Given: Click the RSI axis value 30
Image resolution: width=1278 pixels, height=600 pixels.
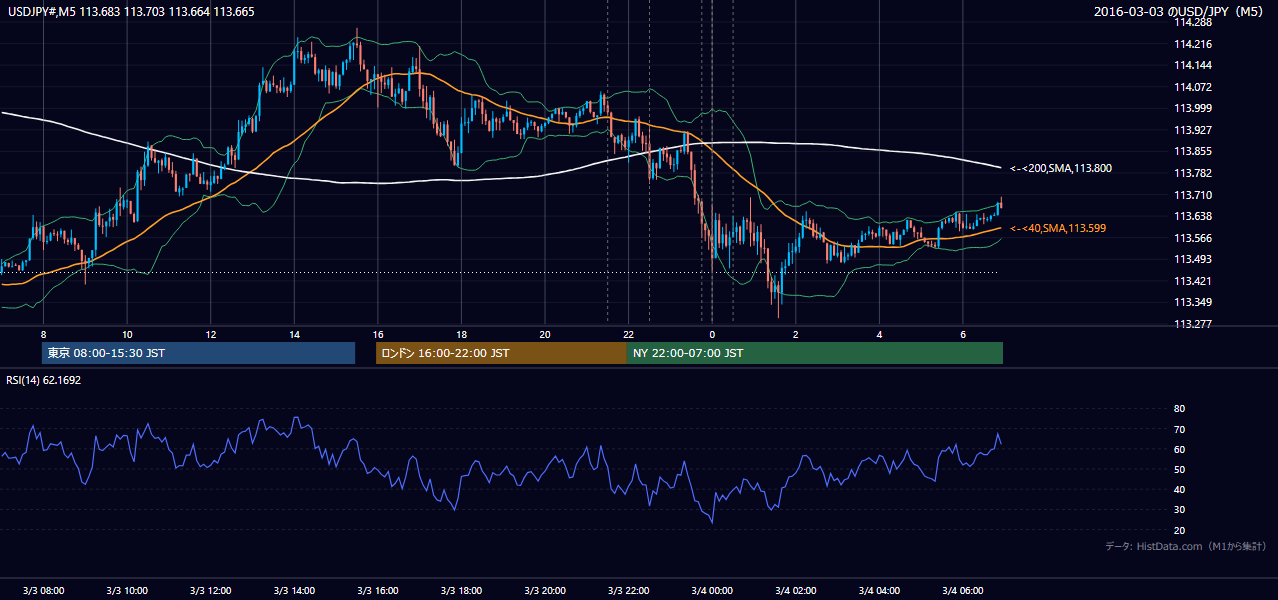Looking at the screenshot, I should coord(1179,510).
